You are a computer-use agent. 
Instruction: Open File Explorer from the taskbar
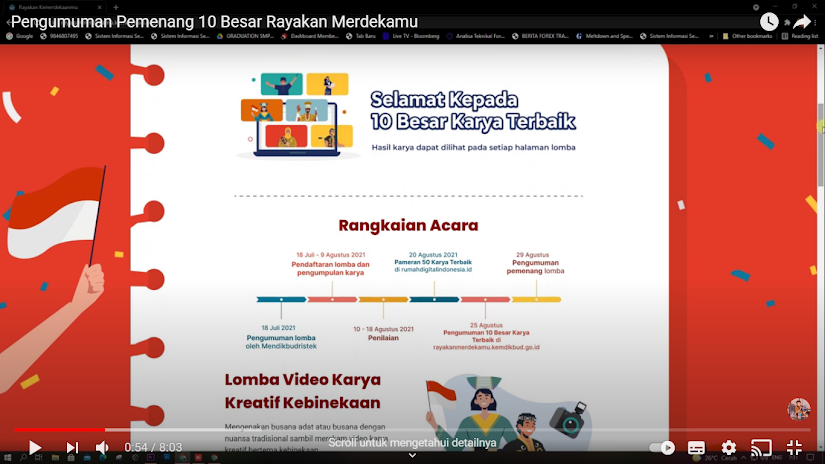coord(55,458)
